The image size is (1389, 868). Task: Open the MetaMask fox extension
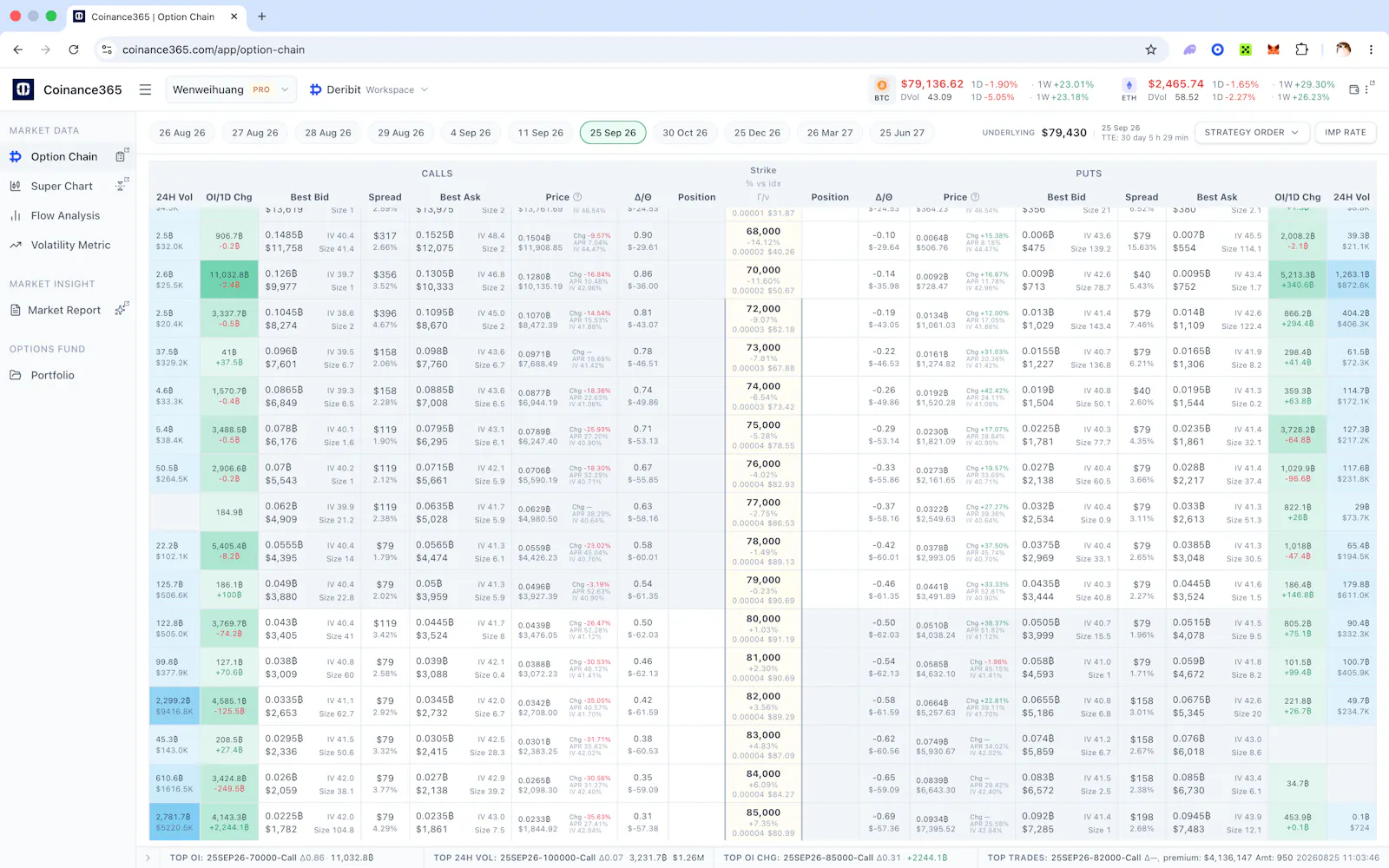click(x=1274, y=49)
